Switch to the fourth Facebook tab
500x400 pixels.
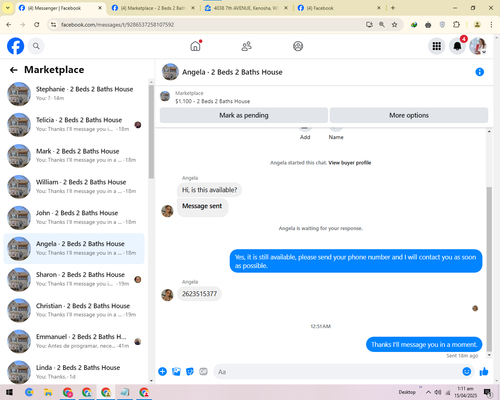coord(339,8)
